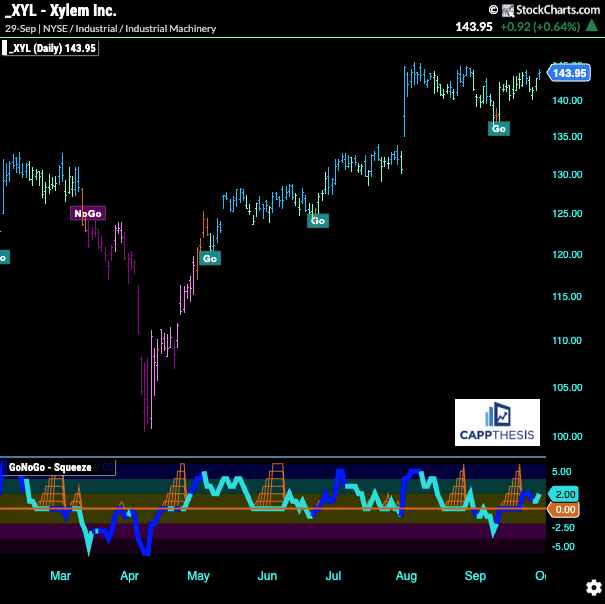Select the Go marker near late June

click(318, 220)
